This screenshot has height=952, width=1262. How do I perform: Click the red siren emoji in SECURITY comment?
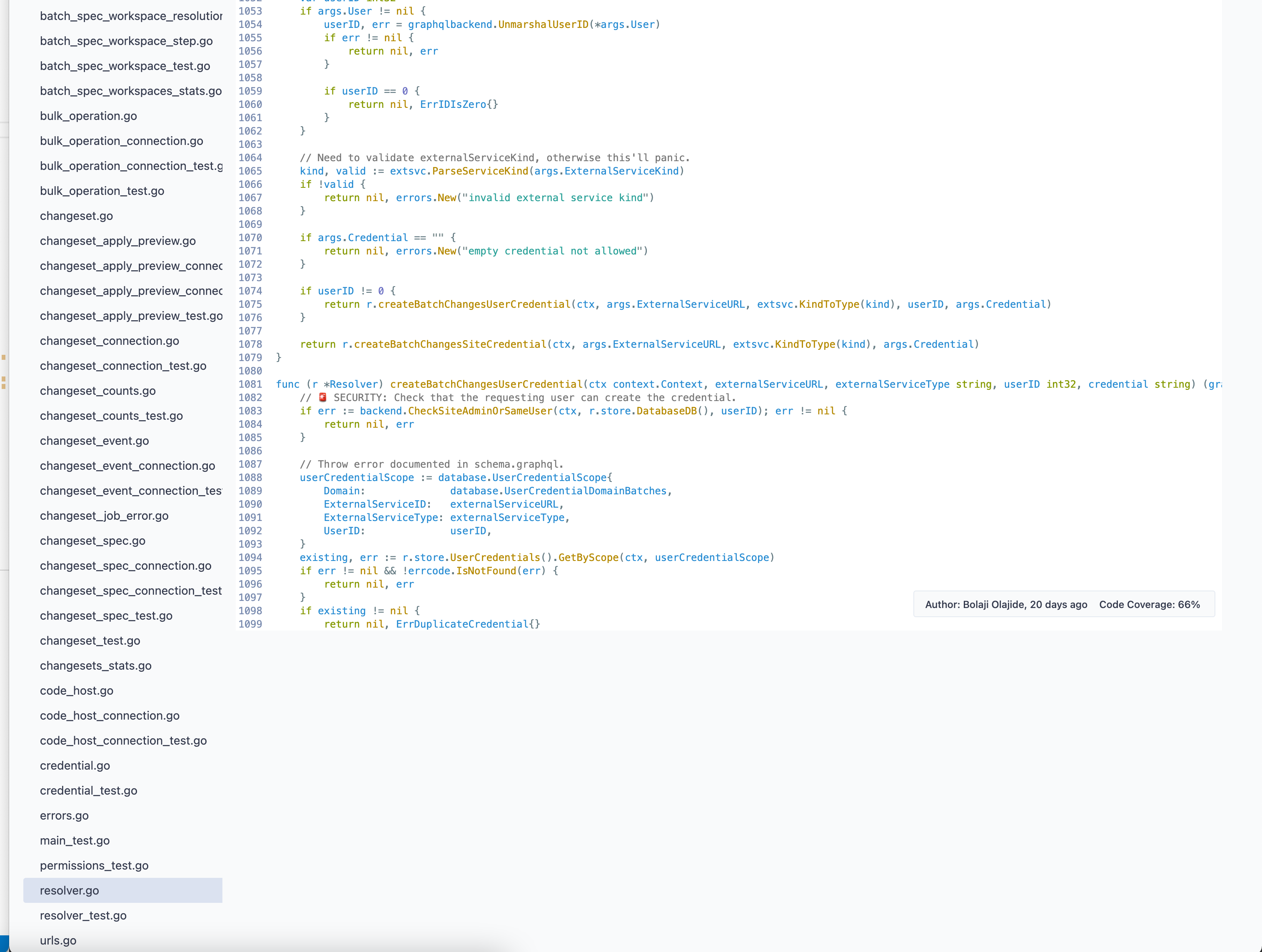pyautogui.click(x=323, y=398)
